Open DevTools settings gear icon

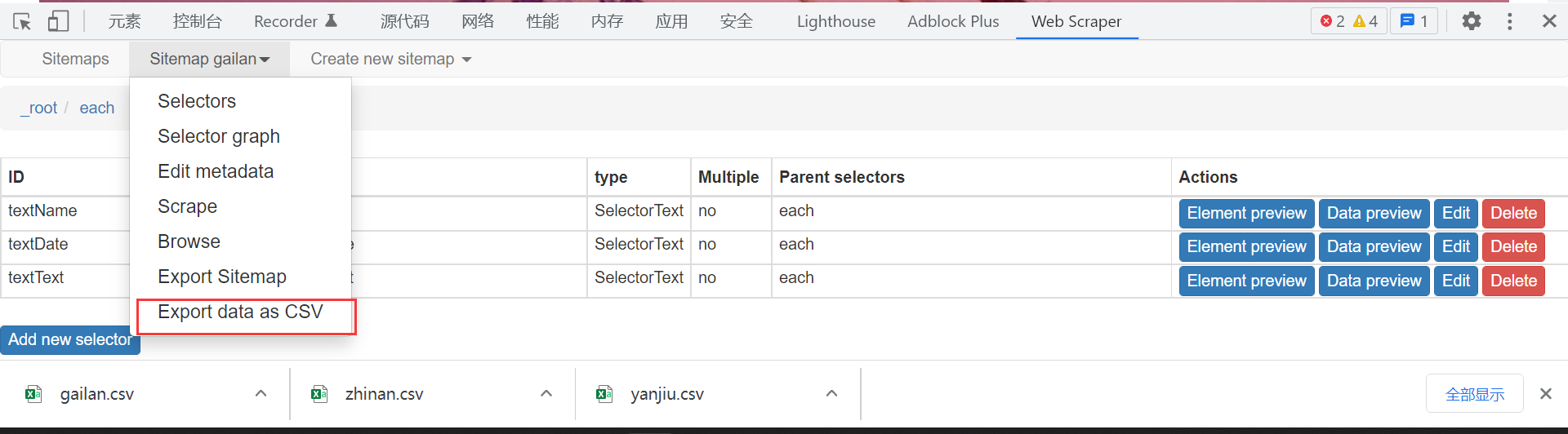point(1471,21)
